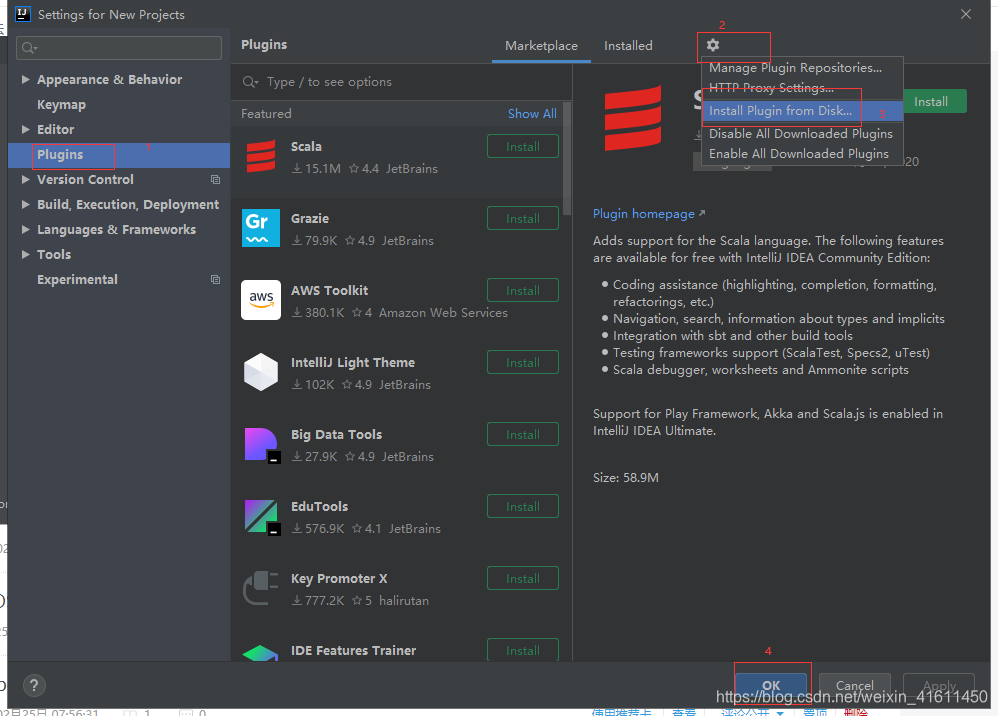Switch to the Marketplace tab

tap(541, 46)
